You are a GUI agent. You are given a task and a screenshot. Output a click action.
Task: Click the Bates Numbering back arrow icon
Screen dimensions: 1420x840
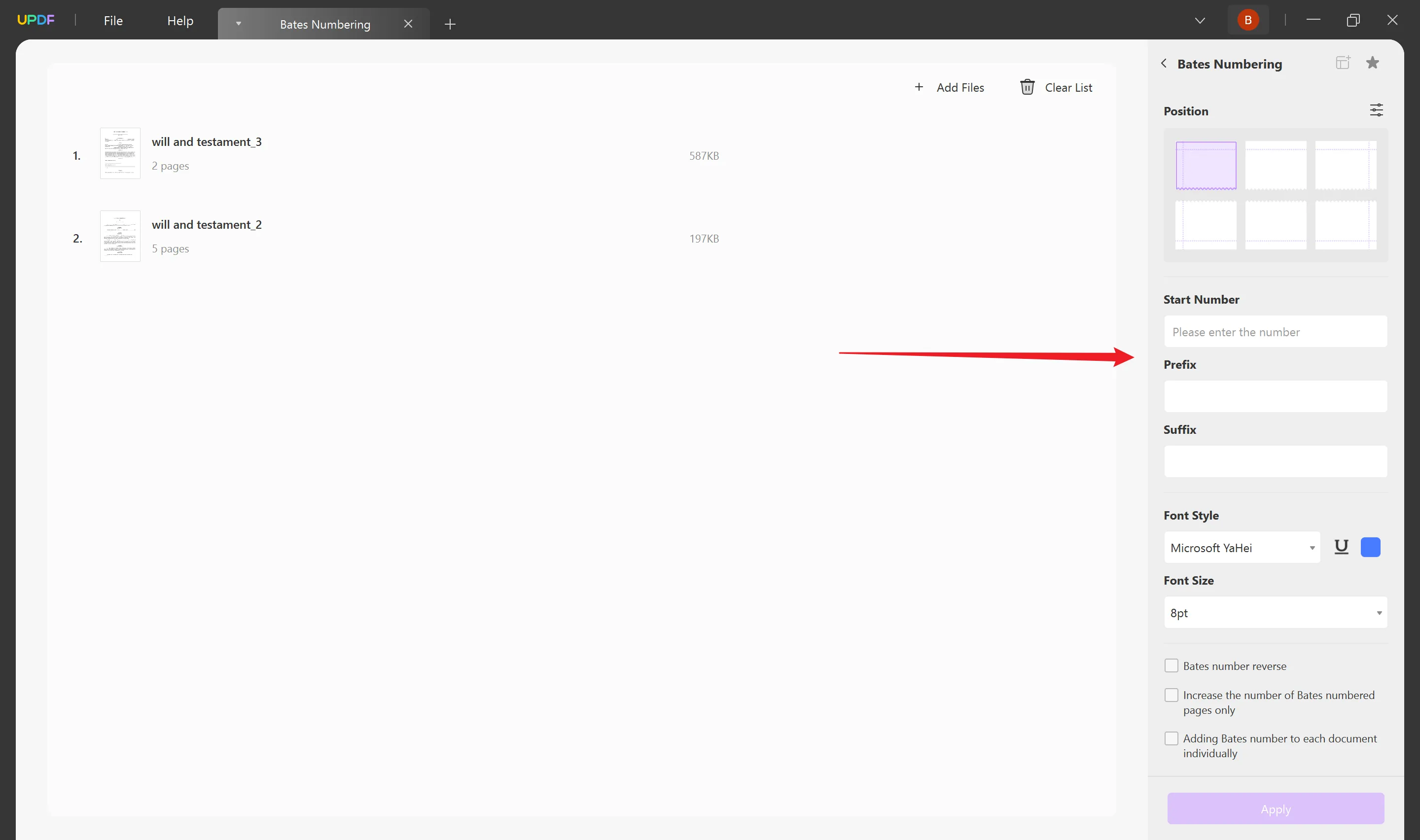coord(1164,63)
